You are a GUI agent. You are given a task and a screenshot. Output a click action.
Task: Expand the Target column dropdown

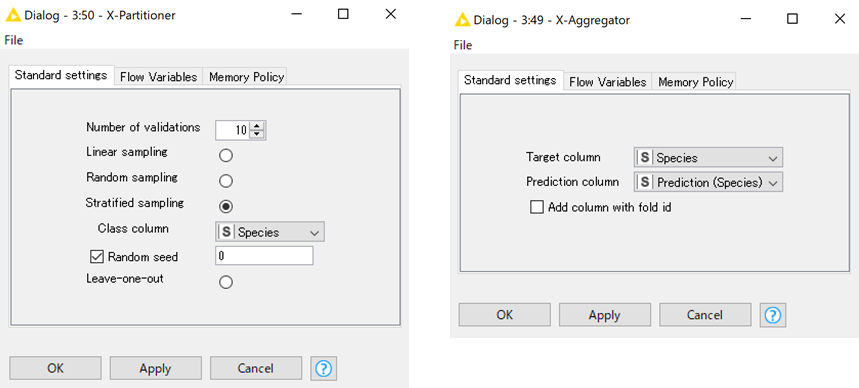708,157
